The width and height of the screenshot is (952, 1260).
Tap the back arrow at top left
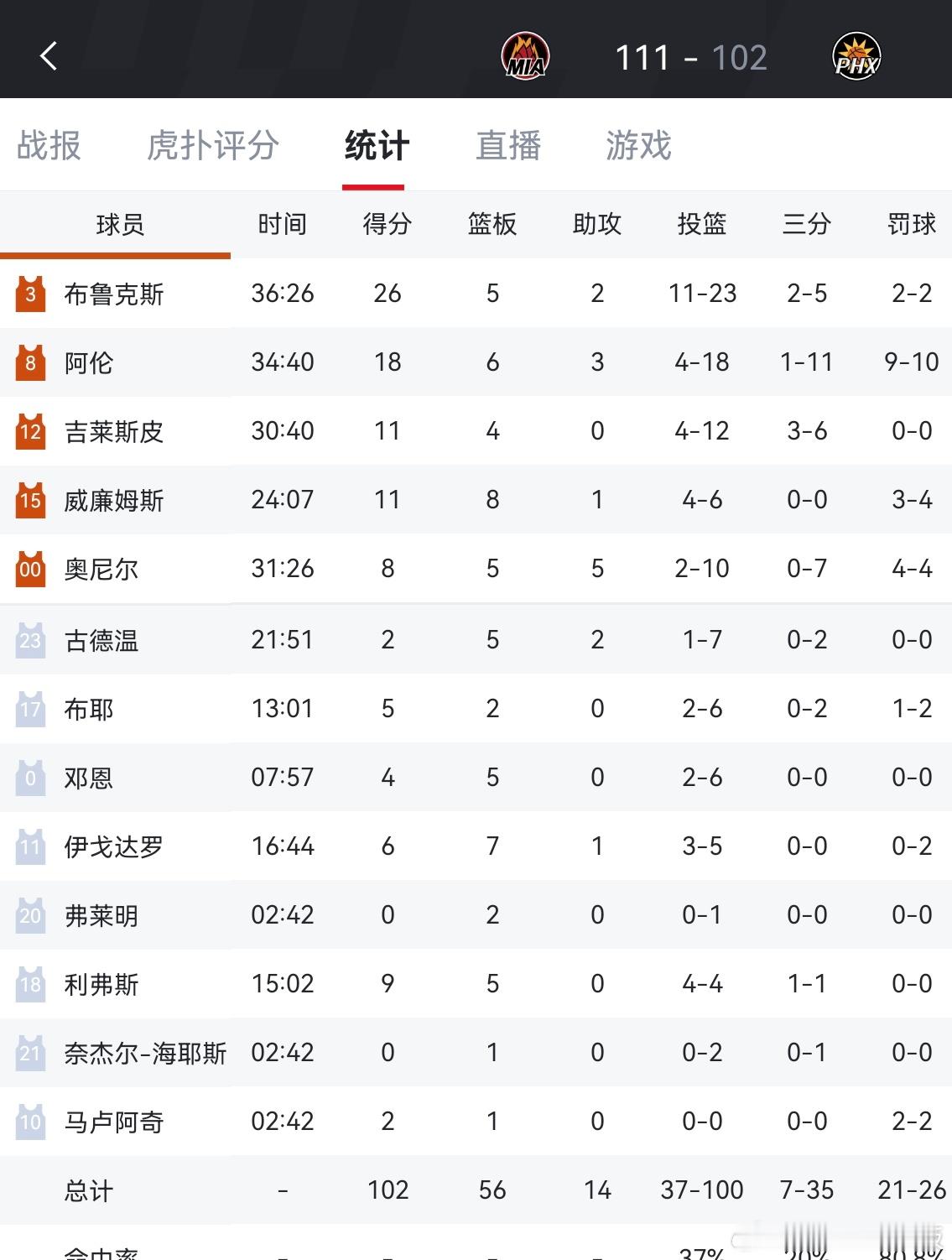coord(48,55)
